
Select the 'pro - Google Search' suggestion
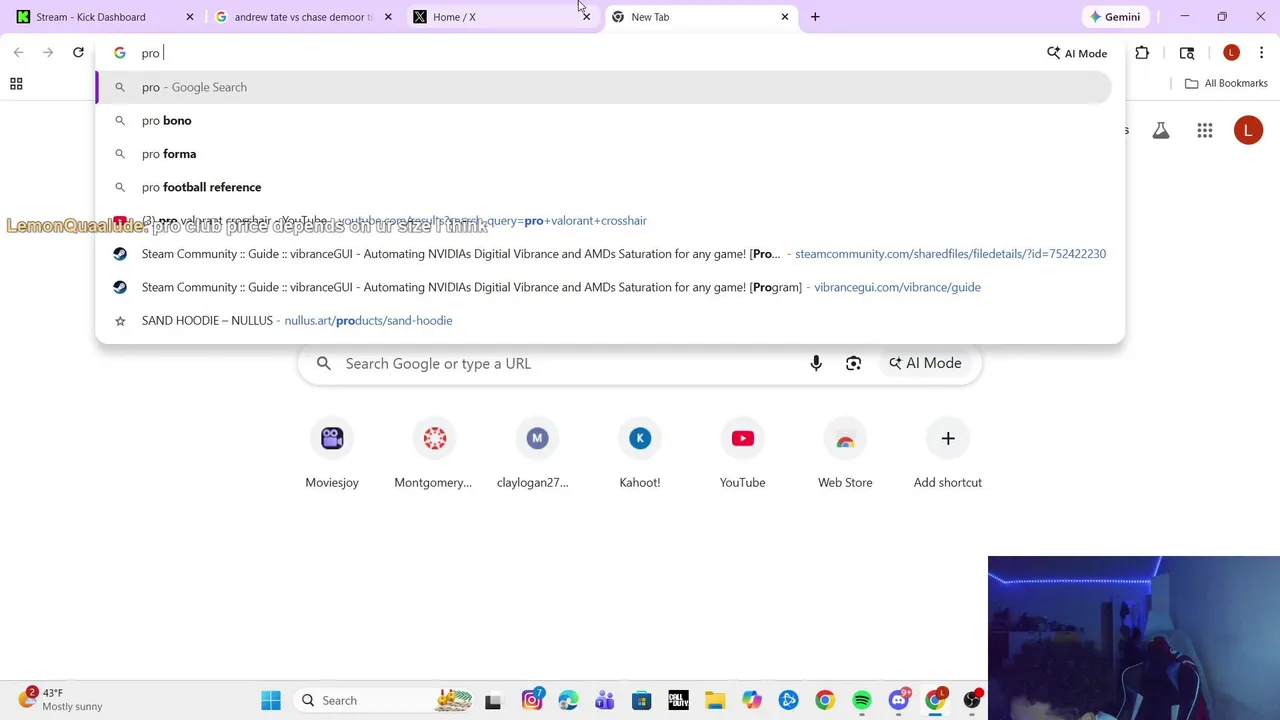603,87
